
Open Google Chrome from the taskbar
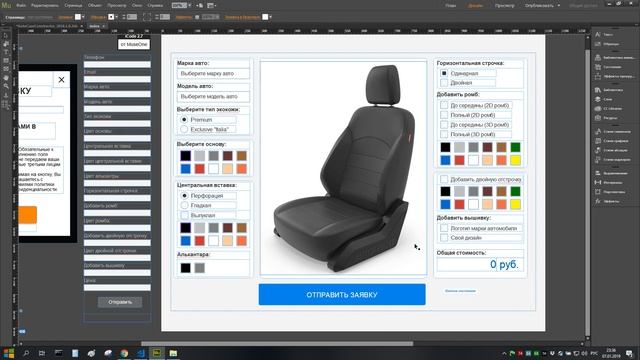124,353
